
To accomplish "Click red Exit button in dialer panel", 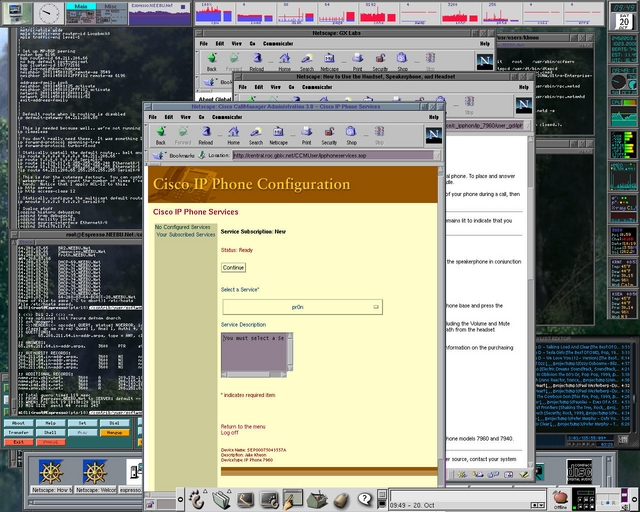I will click(x=18, y=442).
